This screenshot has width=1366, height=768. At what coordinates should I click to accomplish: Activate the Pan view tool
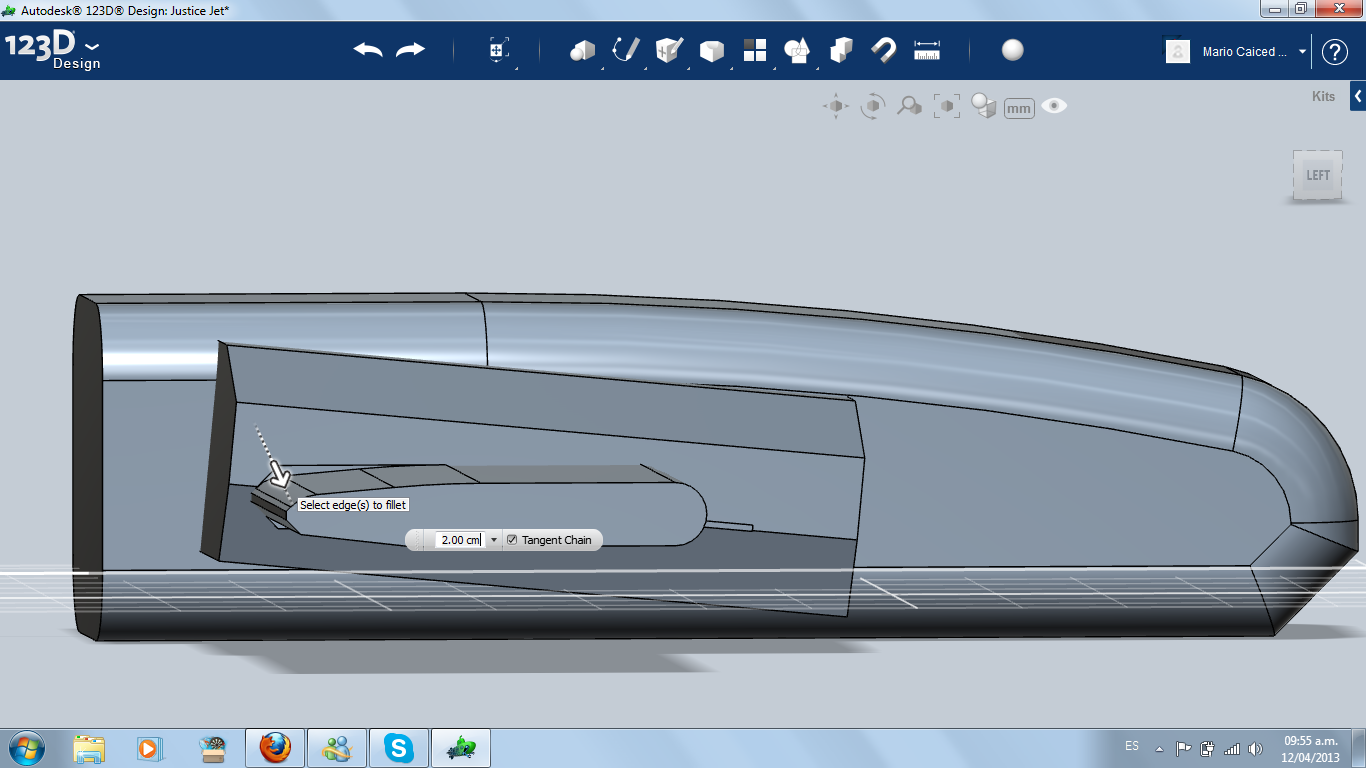click(836, 106)
